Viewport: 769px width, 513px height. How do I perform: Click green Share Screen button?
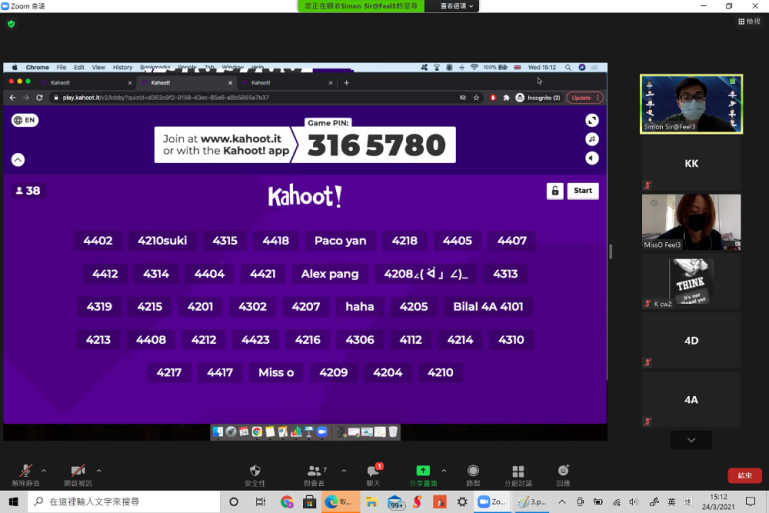423,475
